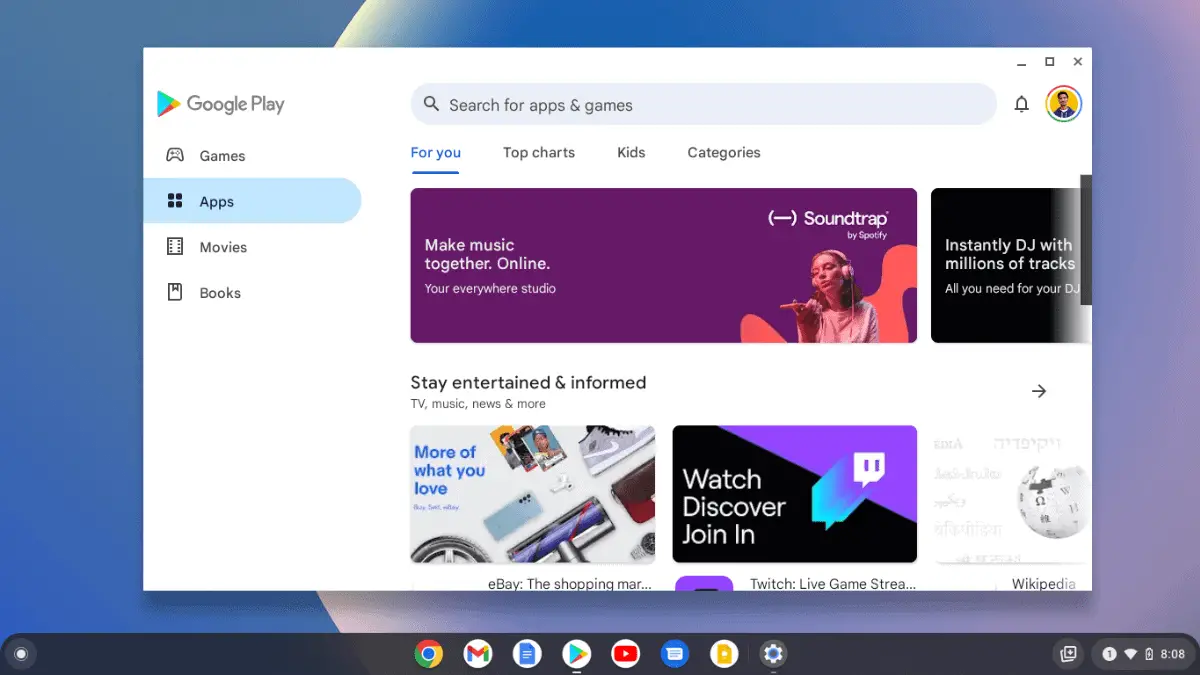Open the Wikipedia app card image
This screenshot has height=675, width=1200.
click(x=1013, y=494)
